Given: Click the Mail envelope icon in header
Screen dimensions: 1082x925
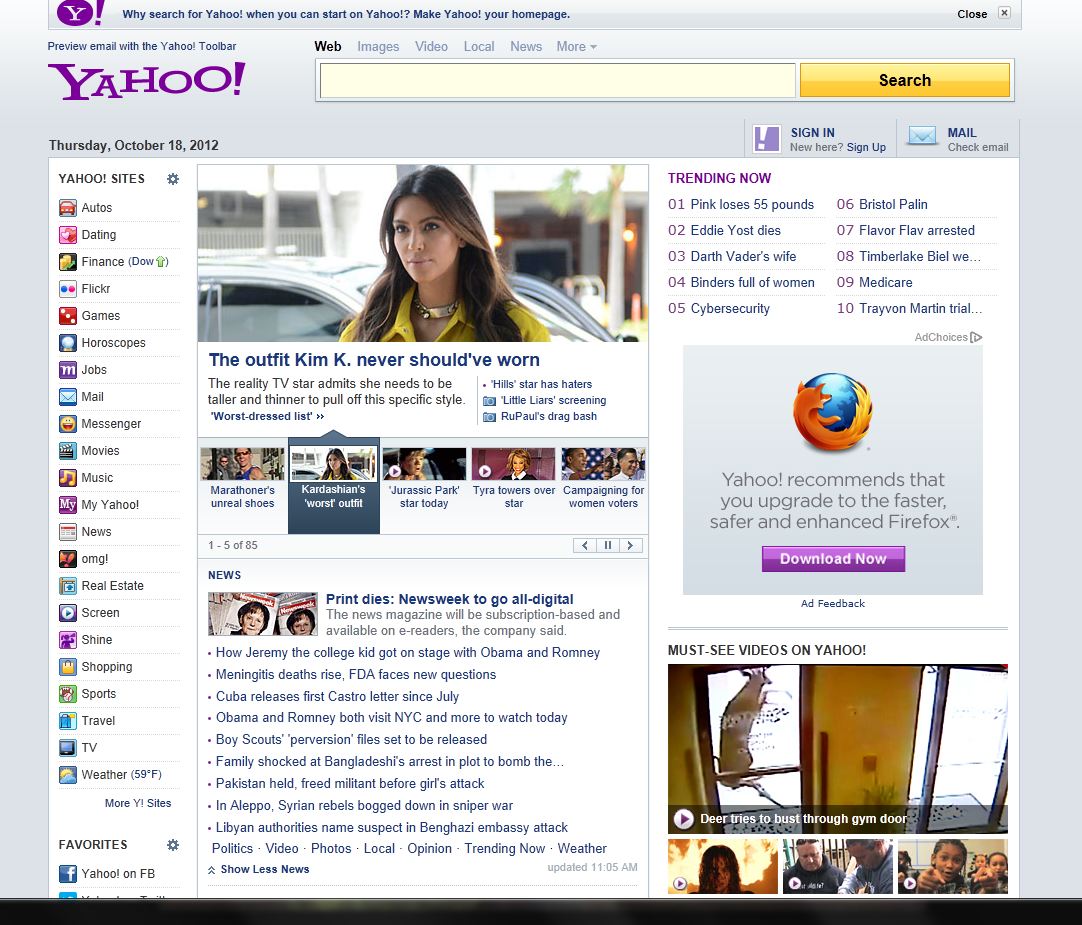Looking at the screenshot, I should (x=922, y=138).
